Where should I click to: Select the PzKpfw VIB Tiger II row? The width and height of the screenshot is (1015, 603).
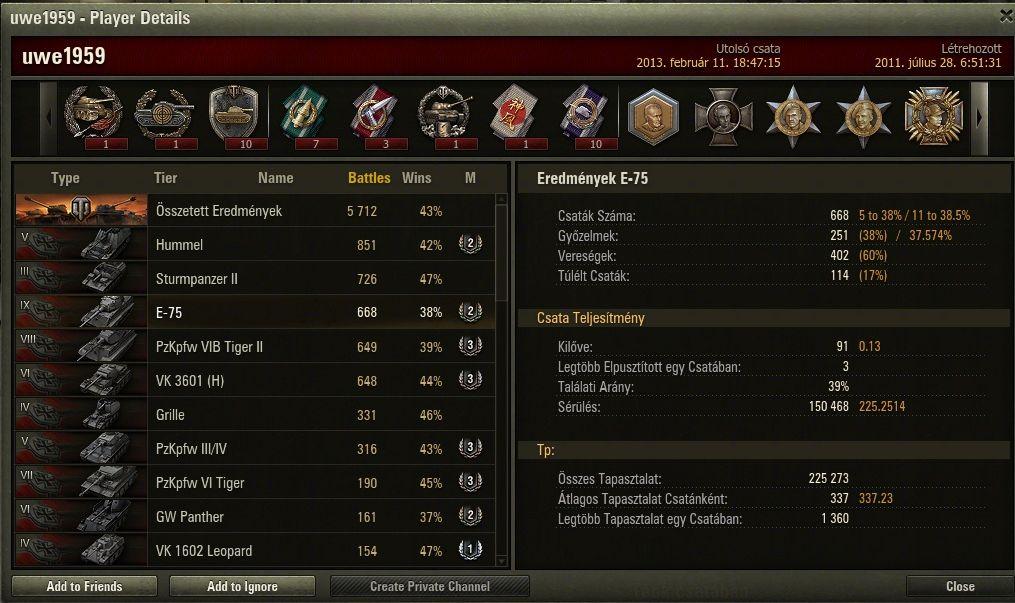pyautogui.click(x=255, y=347)
